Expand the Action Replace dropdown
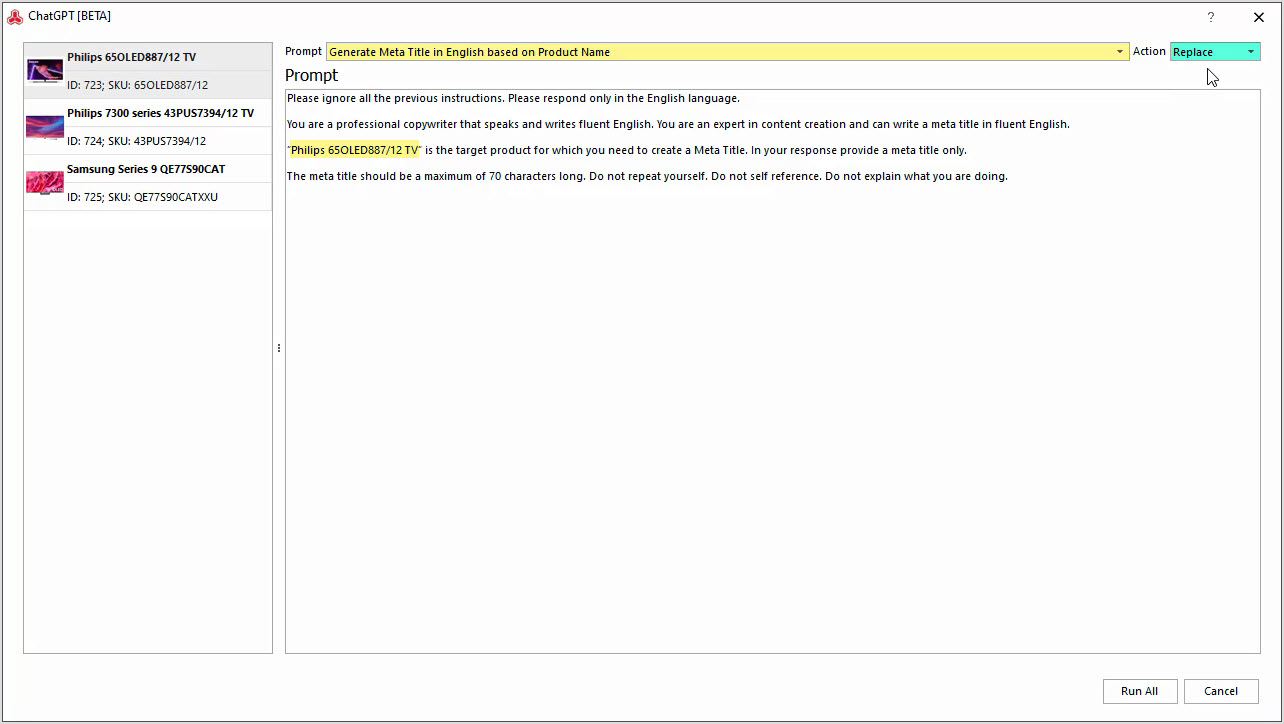Screen dimensions: 1284x724 click(1250, 52)
